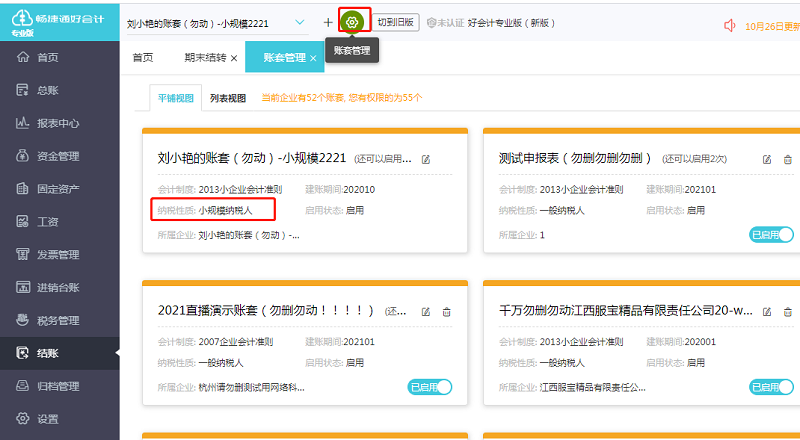Edit 刘小艳的账套 card
The image size is (800, 440).
click(x=426, y=160)
